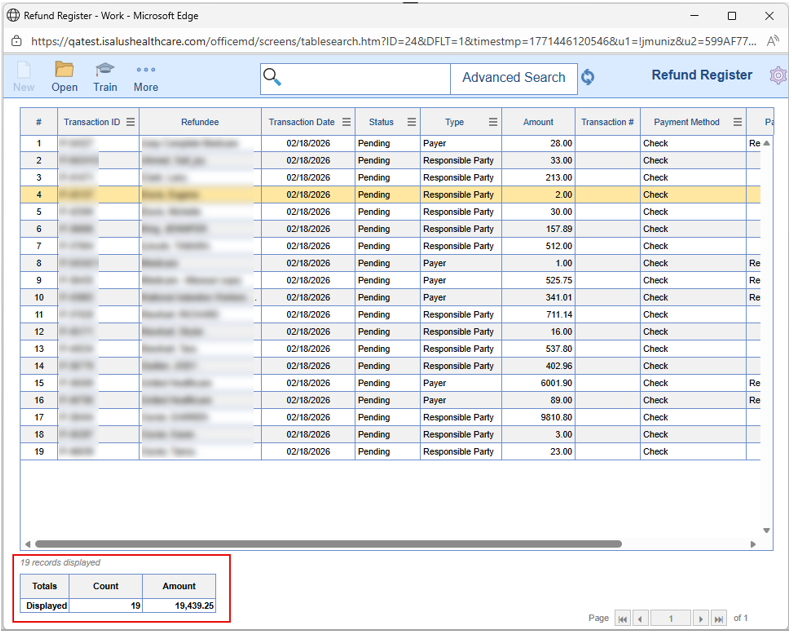Launch Train graduation cap icon
The width and height of the screenshot is (792, 633).
[105, 70]
